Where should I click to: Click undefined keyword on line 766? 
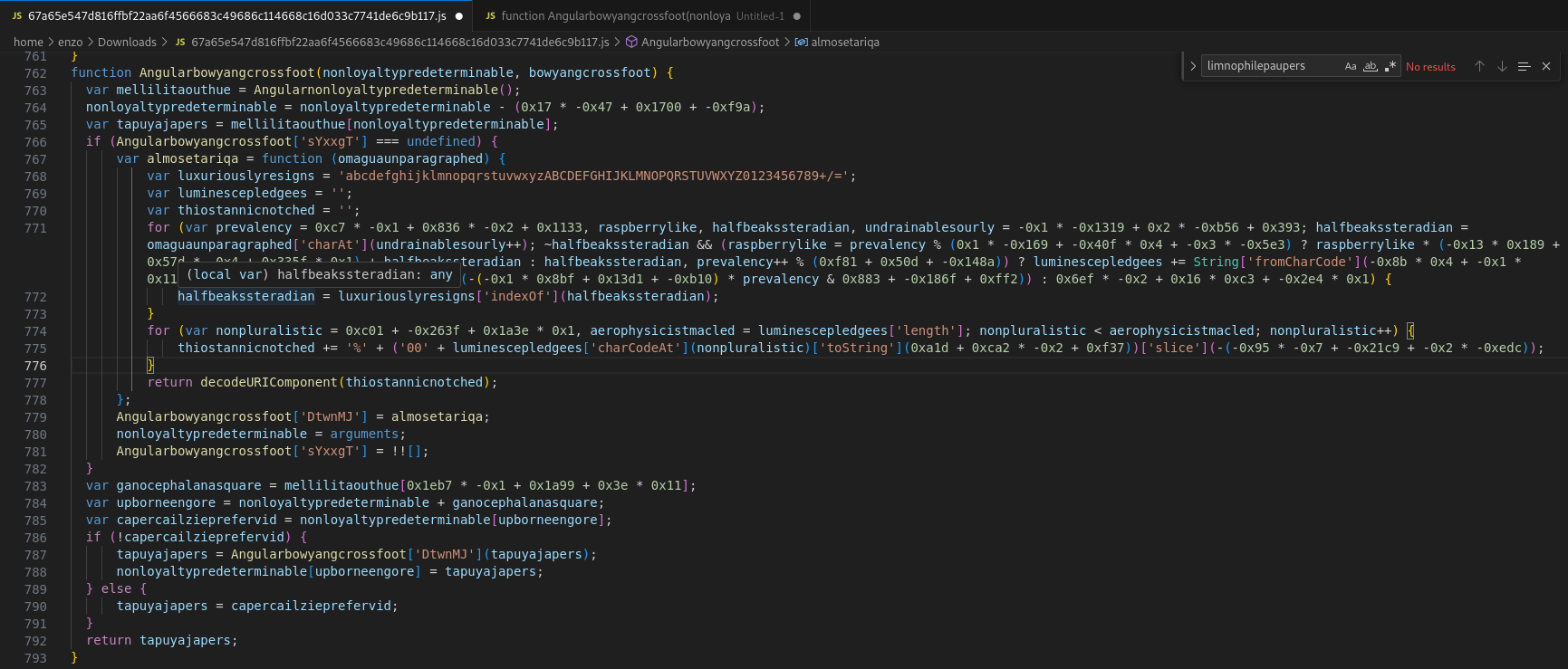pos(440,141)
